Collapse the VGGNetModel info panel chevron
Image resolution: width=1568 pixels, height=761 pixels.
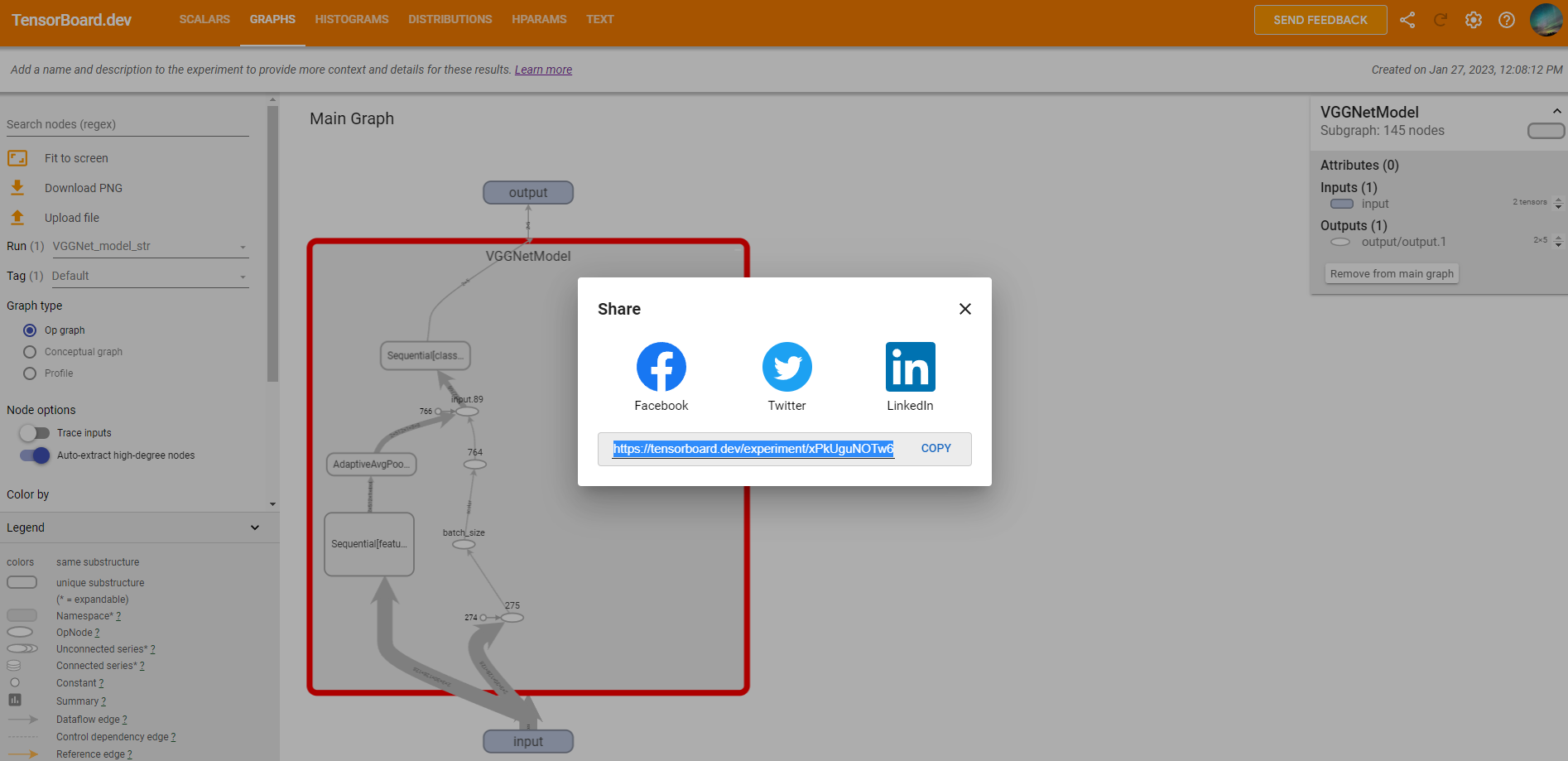coord(1556,111)
